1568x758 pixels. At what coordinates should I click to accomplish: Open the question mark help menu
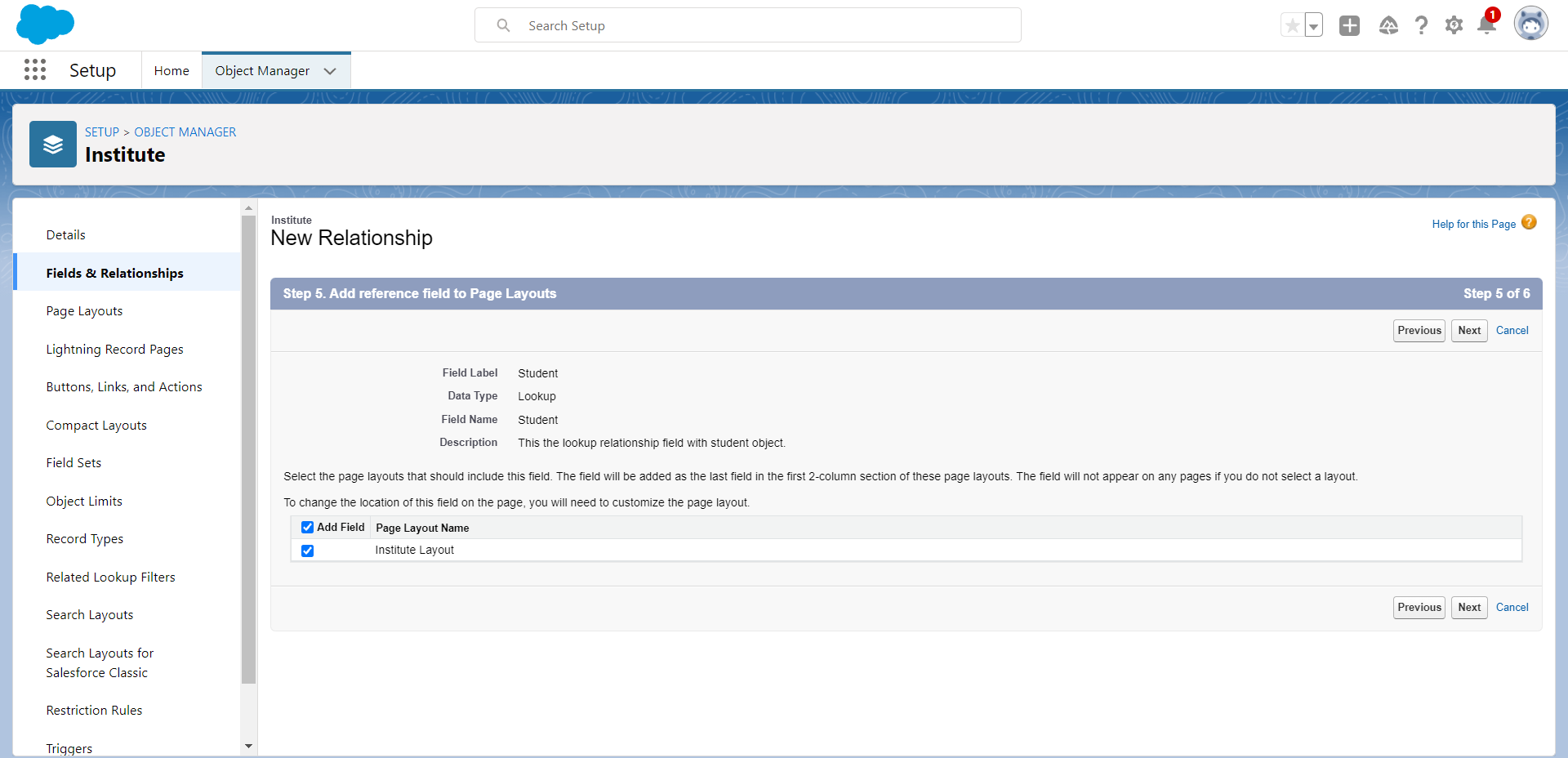pyautogui.click(x=1421, y=26)
